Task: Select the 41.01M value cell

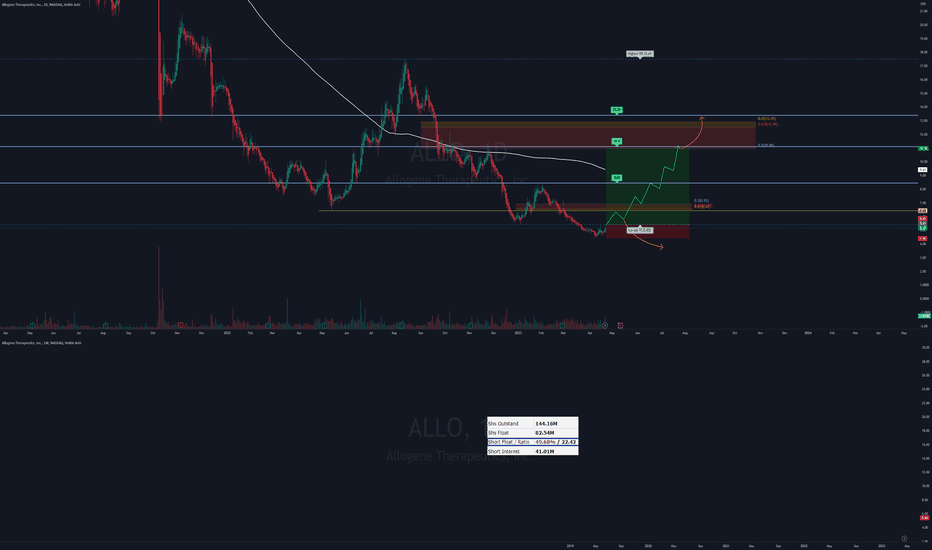Action: [555, 451]
